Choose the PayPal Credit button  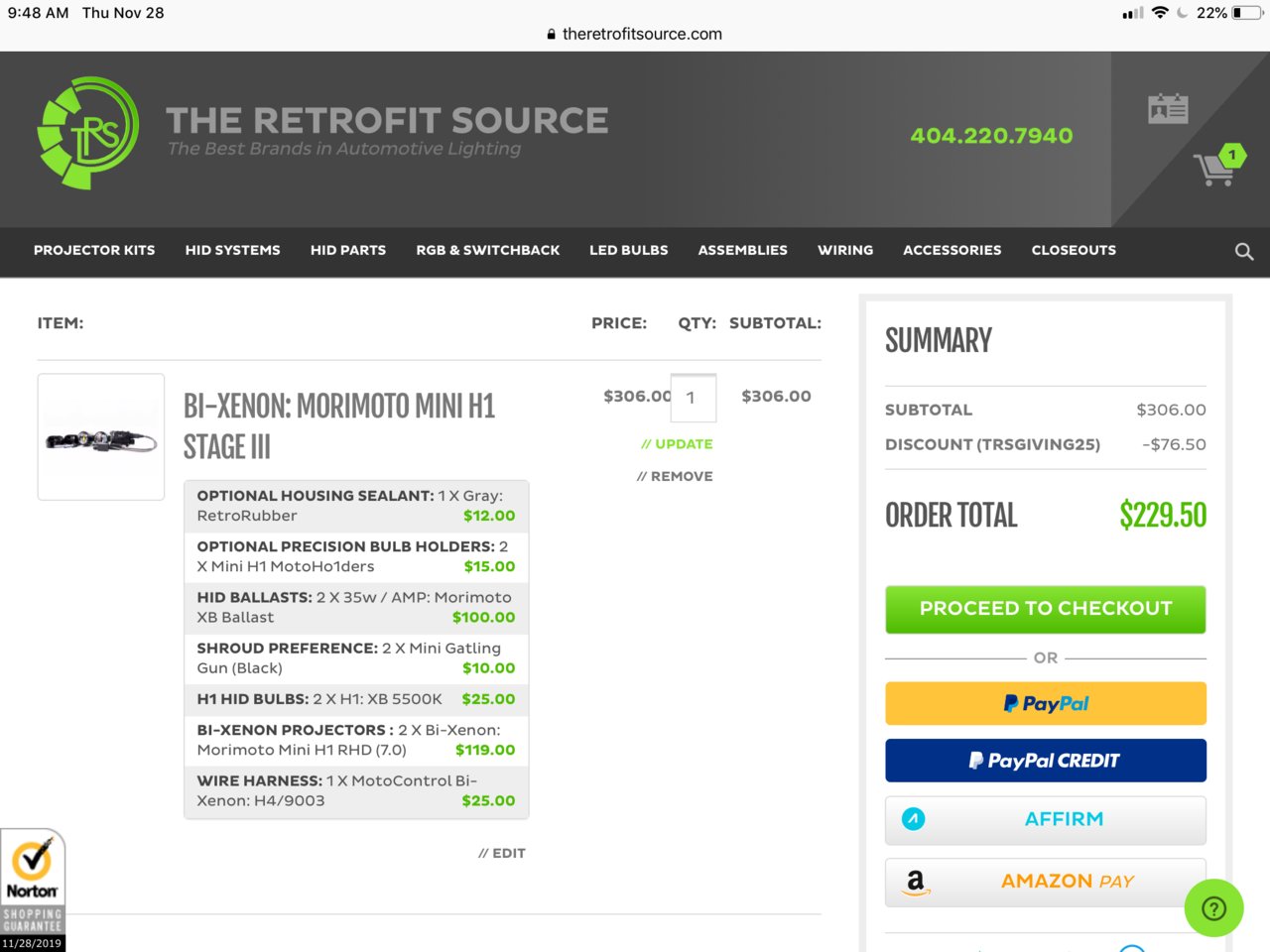pyautogui.click(x=1046, y=761)
